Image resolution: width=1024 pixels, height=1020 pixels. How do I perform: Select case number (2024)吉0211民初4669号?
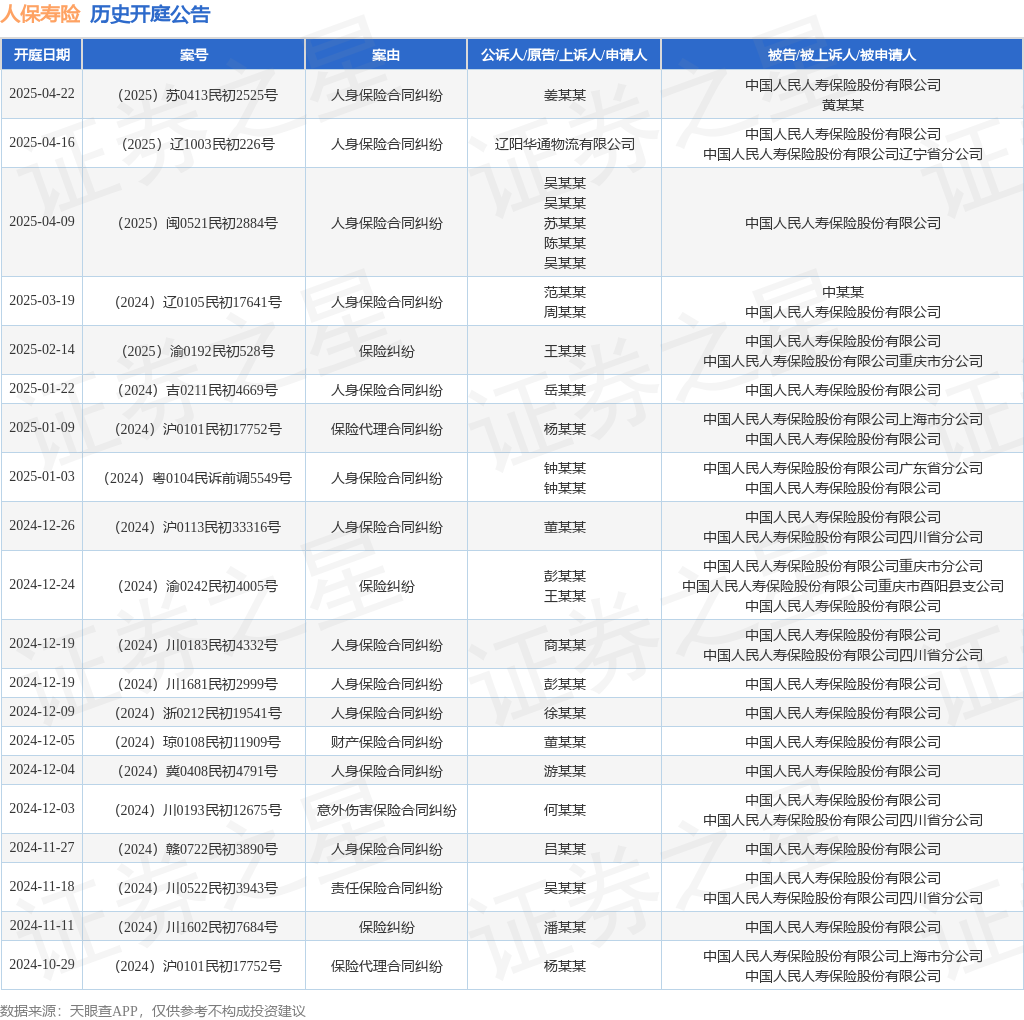[194, 390]
